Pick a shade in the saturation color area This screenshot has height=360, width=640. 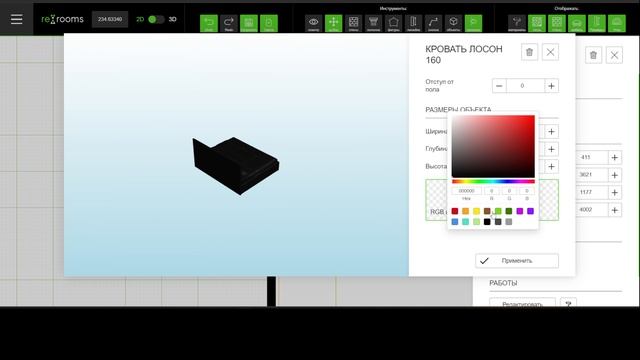(493, 146)
